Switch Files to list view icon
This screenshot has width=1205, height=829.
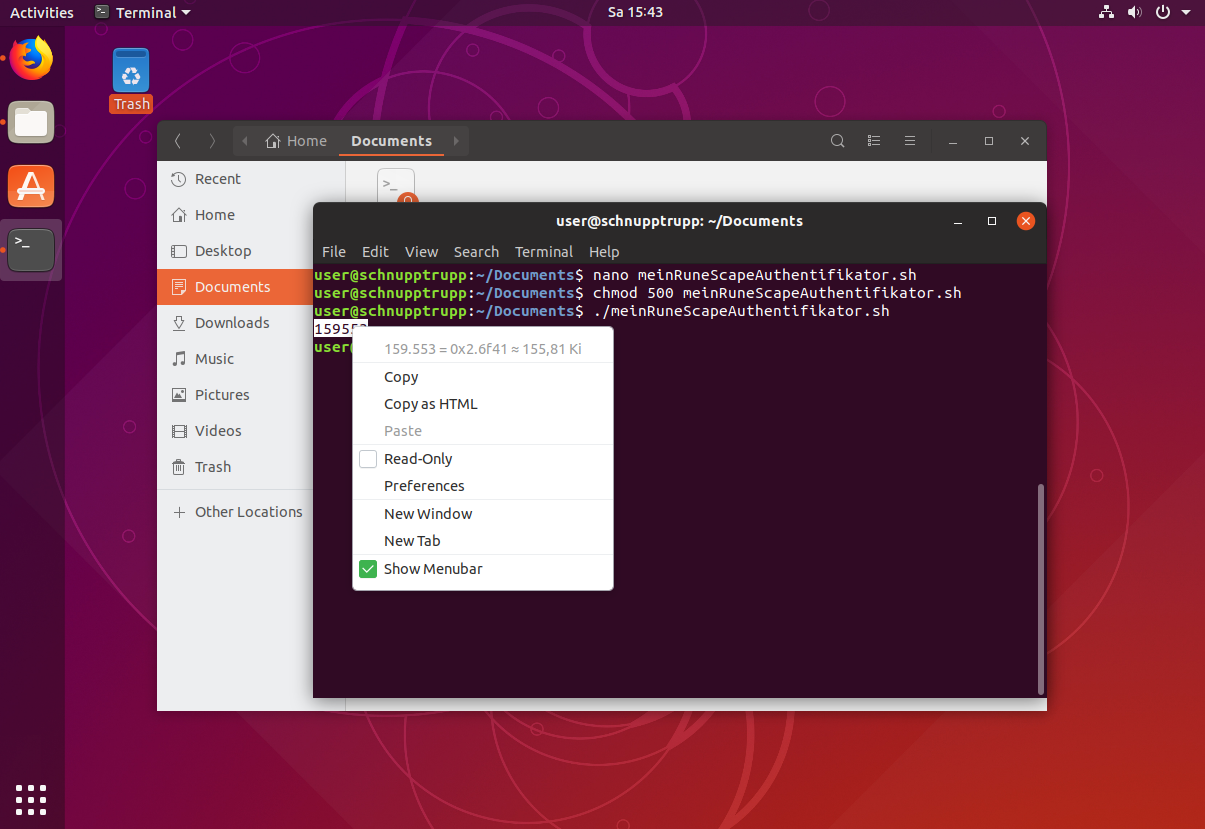874,141
